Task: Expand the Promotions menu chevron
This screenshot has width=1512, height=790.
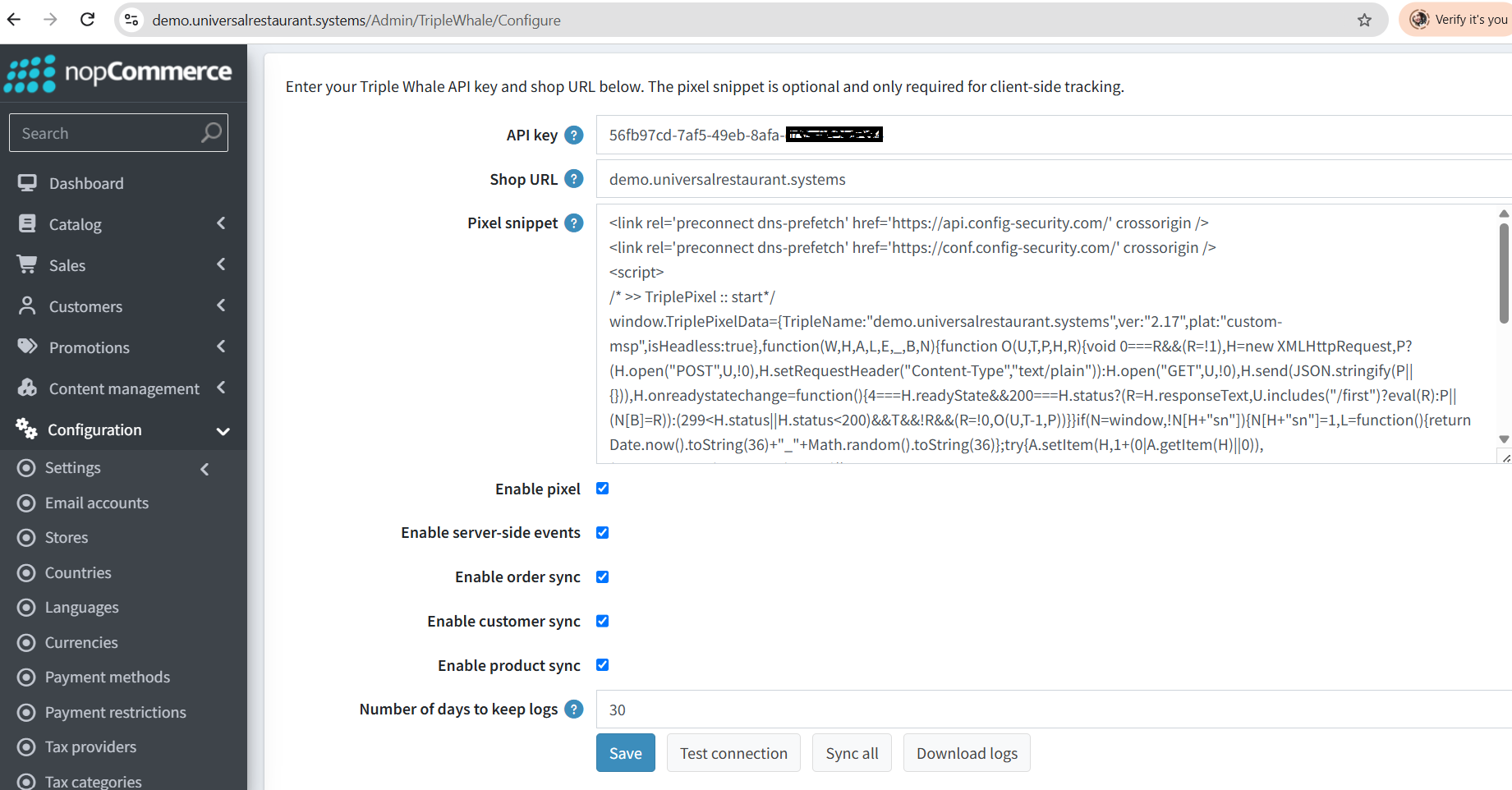Action: tap(221, 347)
